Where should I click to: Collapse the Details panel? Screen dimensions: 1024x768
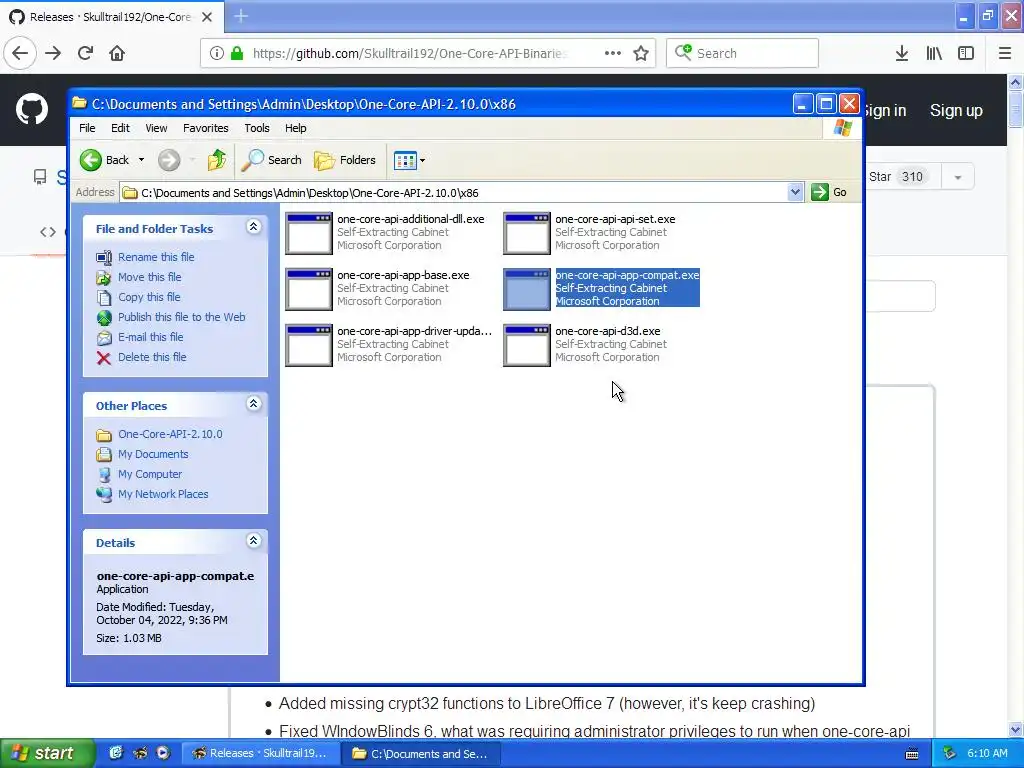click(253, 541)
